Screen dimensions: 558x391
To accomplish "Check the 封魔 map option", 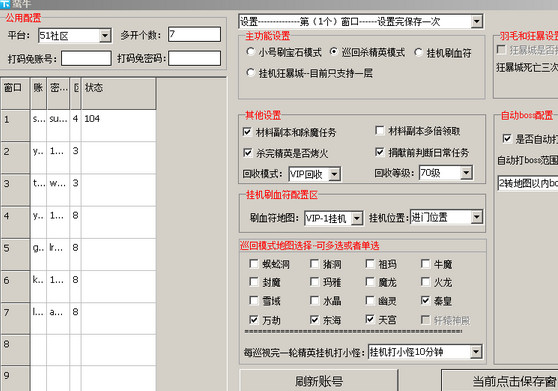I will [254, 282].
